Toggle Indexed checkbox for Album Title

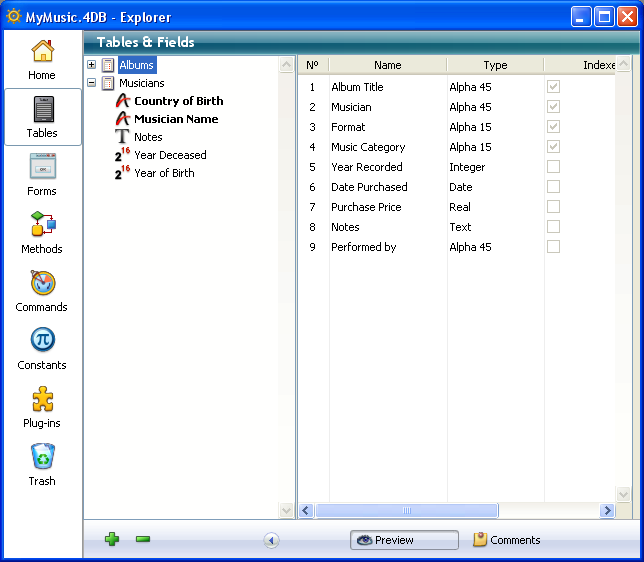553,87
